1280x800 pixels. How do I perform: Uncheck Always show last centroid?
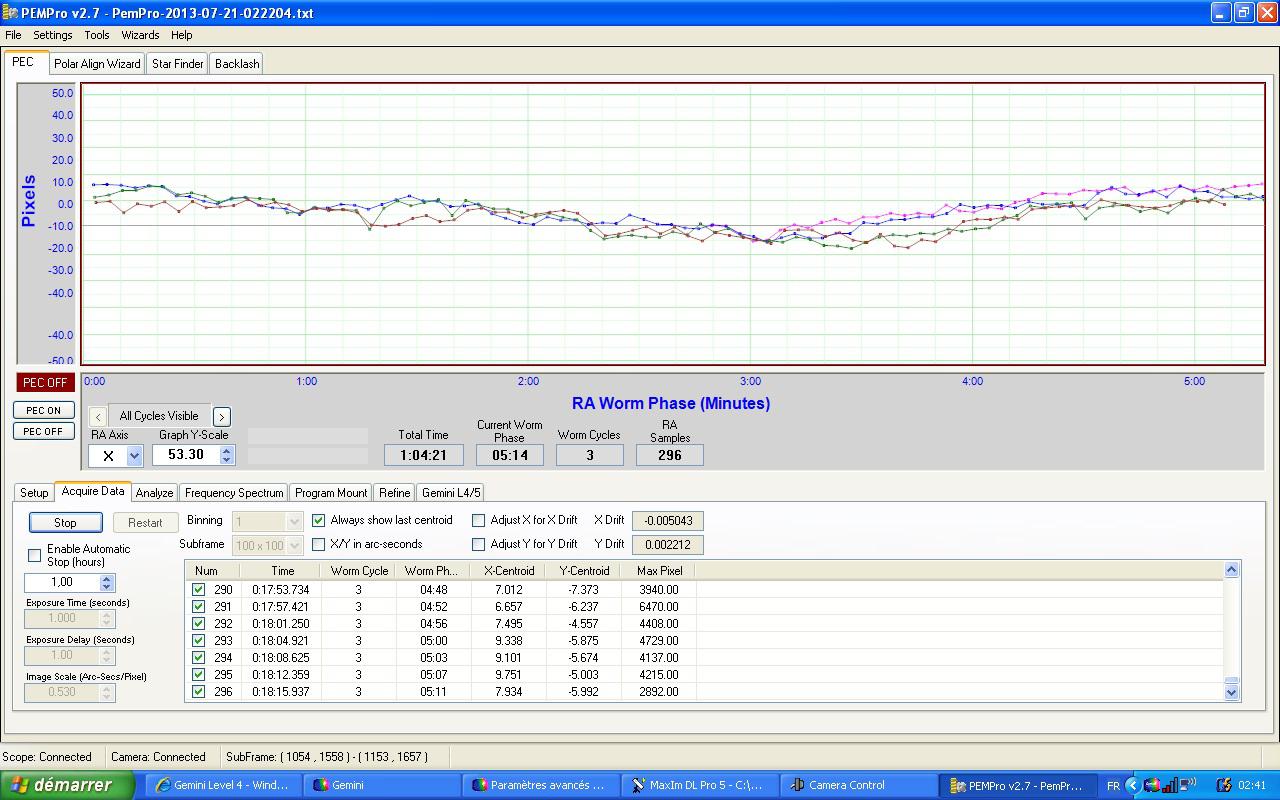pos(319,520)
